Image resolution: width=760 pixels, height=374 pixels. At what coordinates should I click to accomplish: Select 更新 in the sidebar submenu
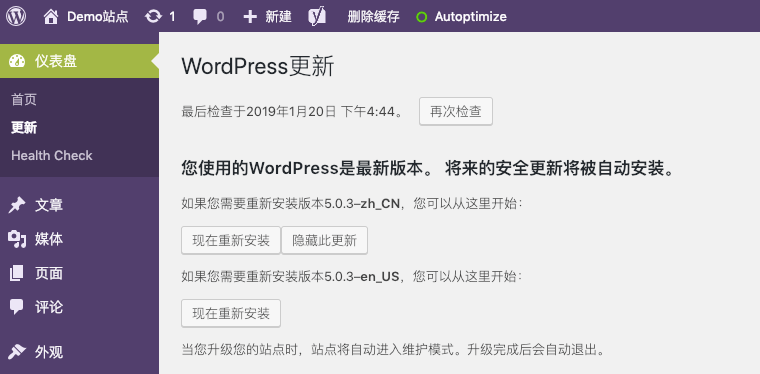[24, 128]
